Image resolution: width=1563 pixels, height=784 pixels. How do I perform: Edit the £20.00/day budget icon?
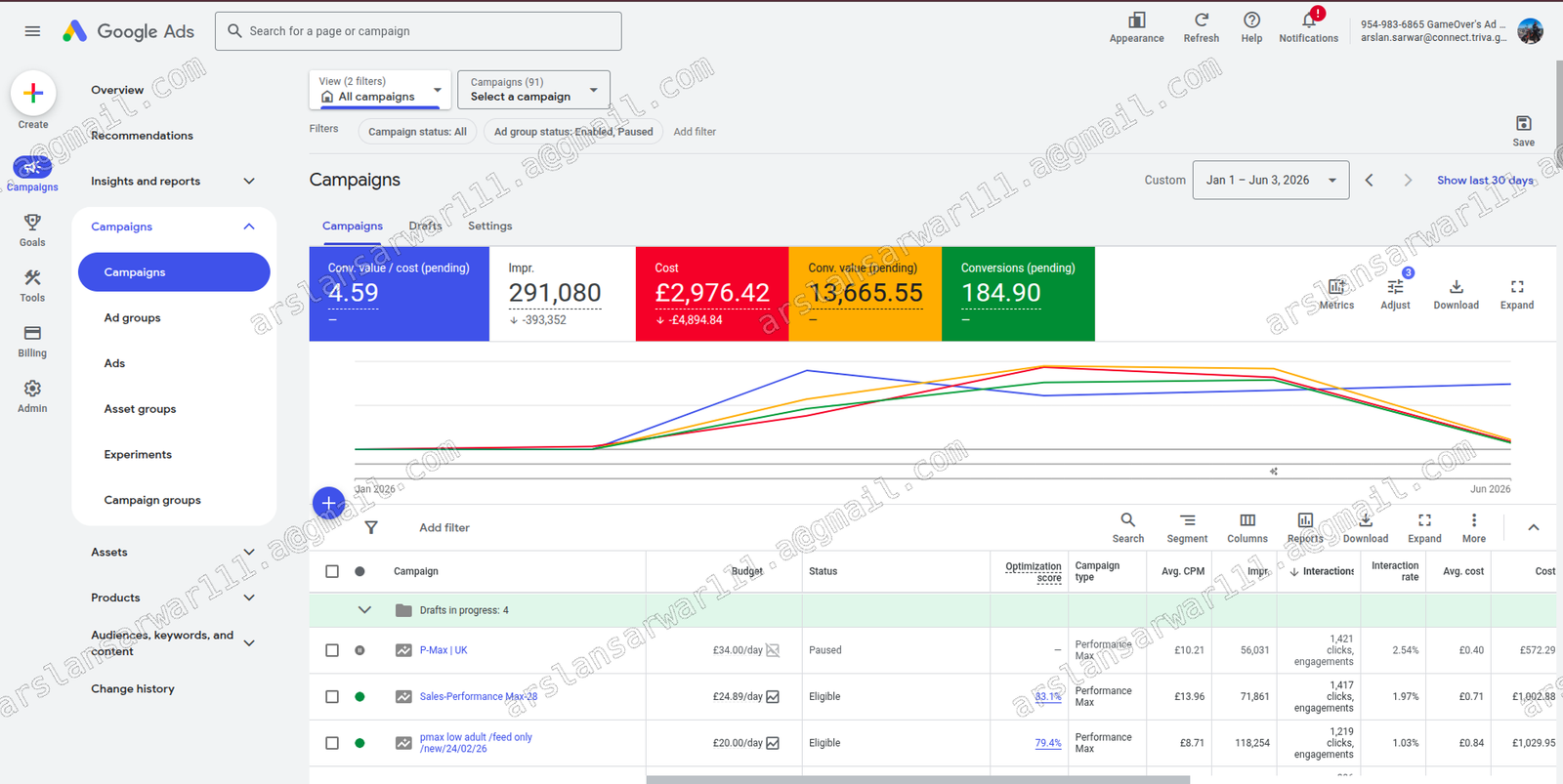[x=773, y=743]
